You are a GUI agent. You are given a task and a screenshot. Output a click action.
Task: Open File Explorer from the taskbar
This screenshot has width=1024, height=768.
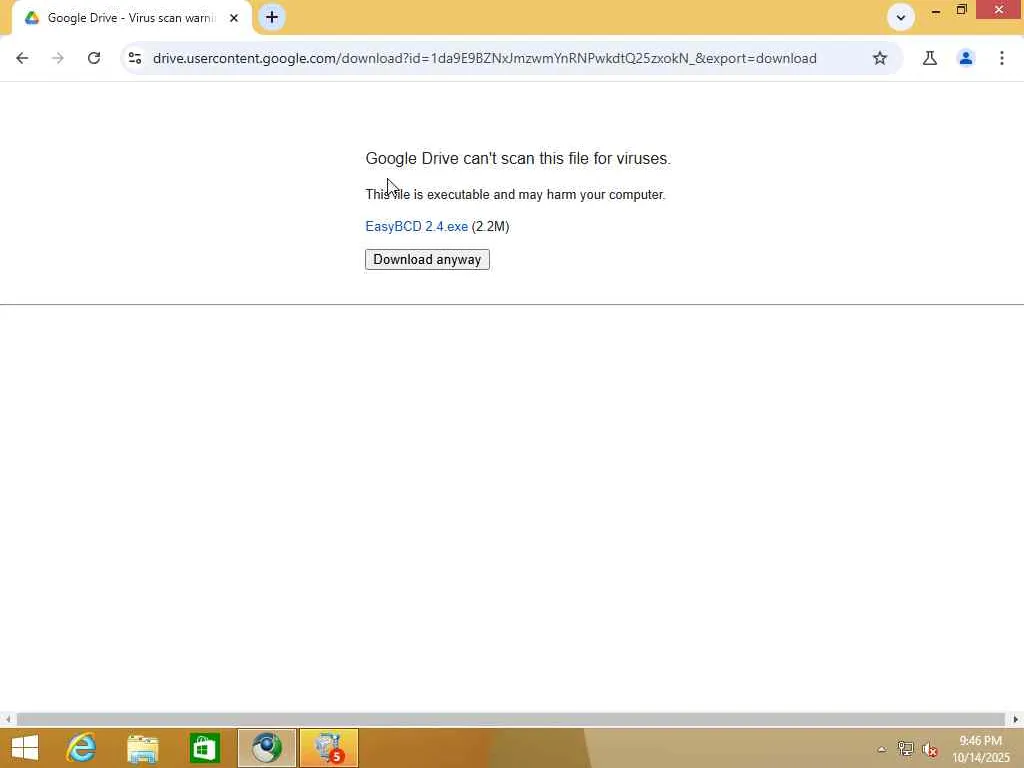143,748
